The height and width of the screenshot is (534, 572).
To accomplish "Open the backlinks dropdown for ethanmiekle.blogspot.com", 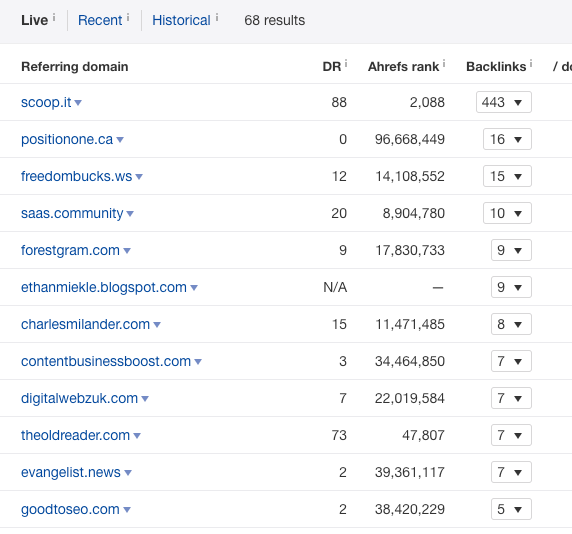I will (511, 287).
